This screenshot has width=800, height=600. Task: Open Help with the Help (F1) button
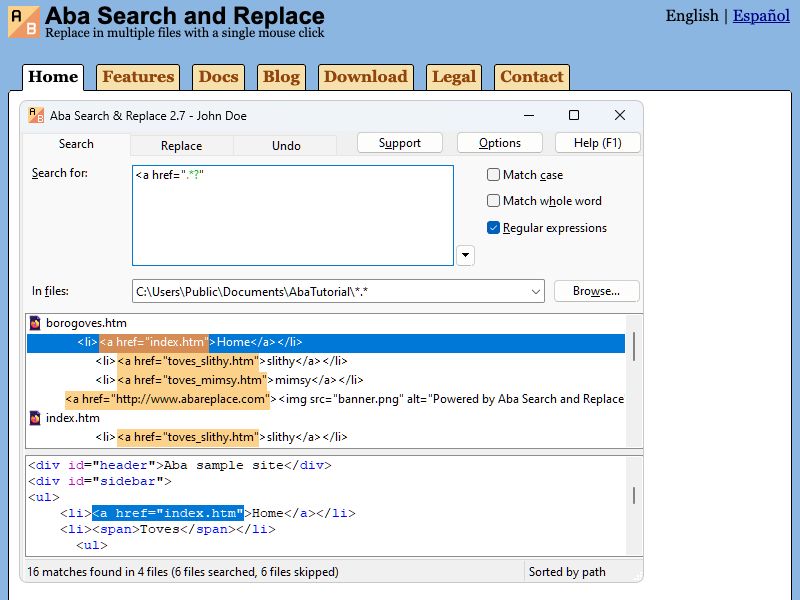597,142
